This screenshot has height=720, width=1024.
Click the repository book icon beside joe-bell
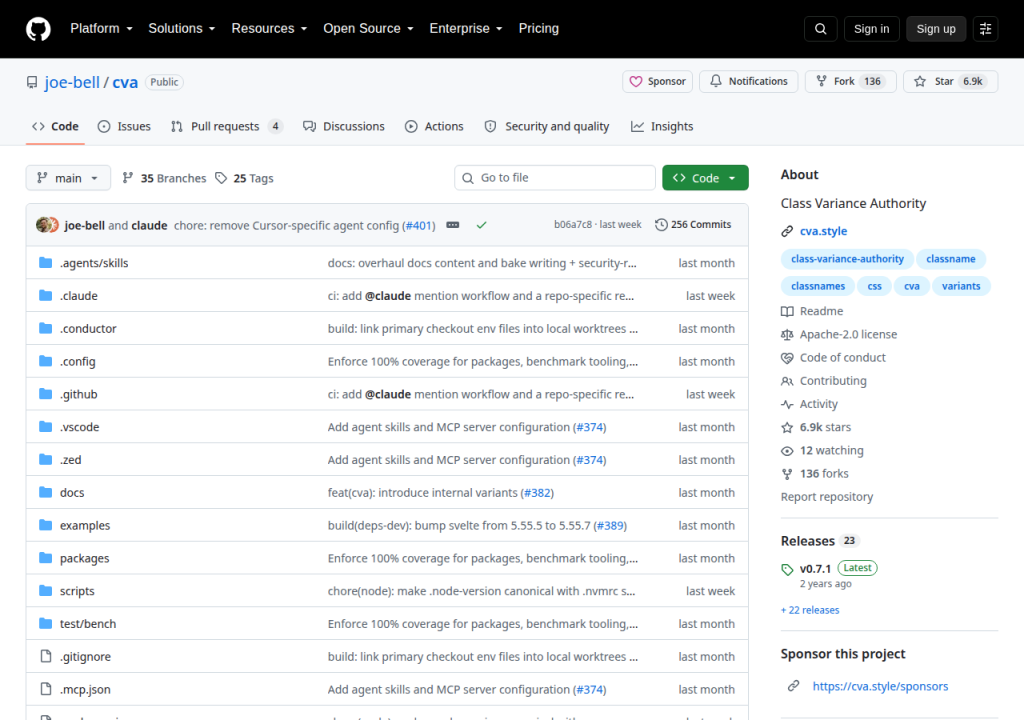(x=32, y=82)
